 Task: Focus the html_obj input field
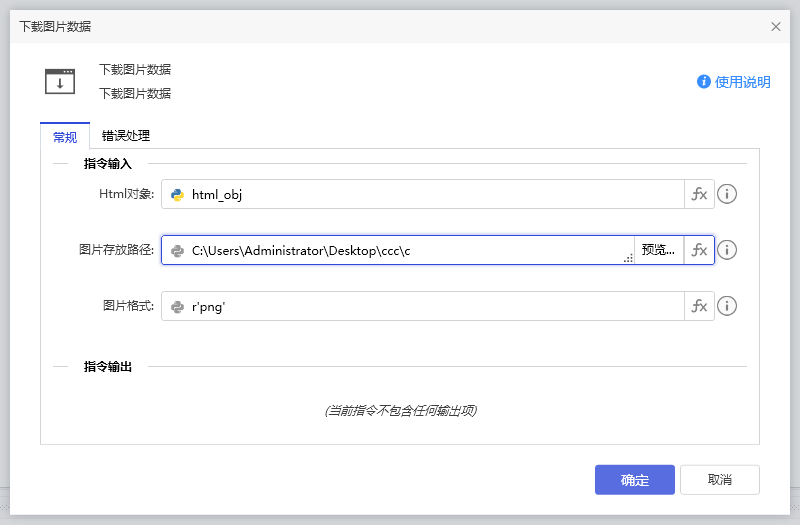pos(430,195)
